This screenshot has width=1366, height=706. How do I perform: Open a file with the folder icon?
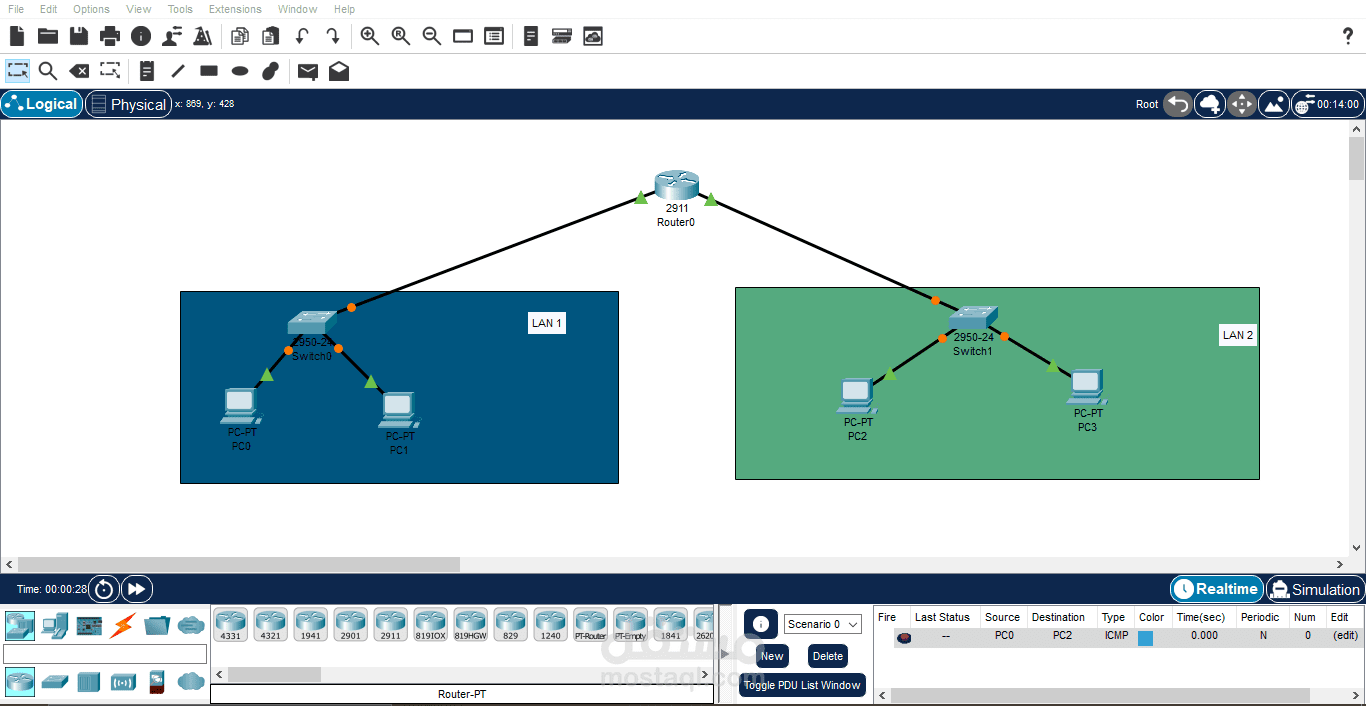point(48,36)
